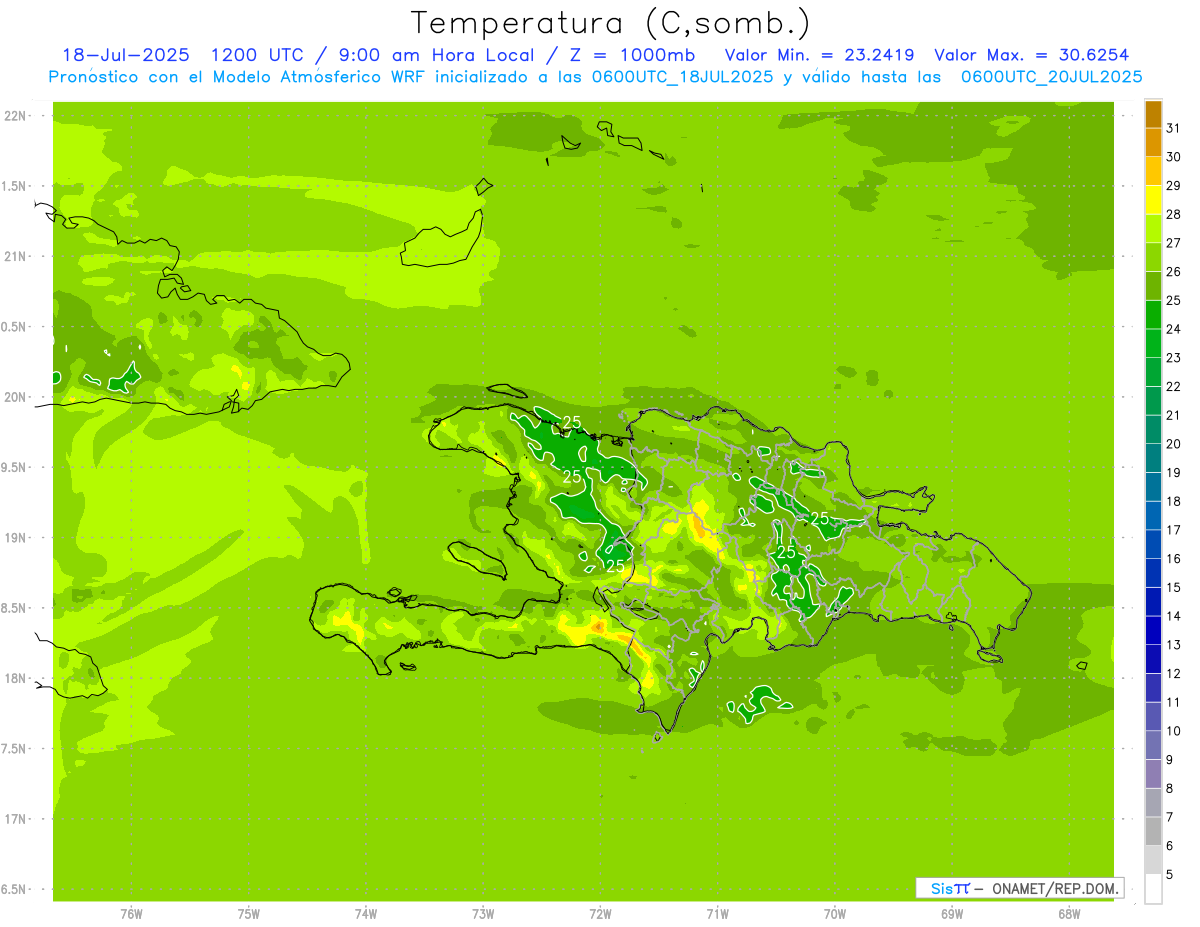The width and height of the screenshot is (1200, 927).
Task: Click the '9.5N' latitude axis label
Action: tap(15, 467)
